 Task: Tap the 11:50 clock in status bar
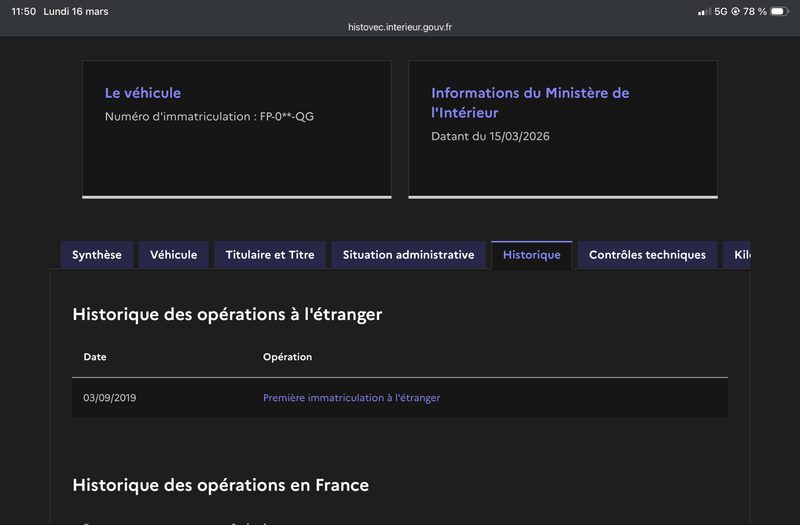23,12
